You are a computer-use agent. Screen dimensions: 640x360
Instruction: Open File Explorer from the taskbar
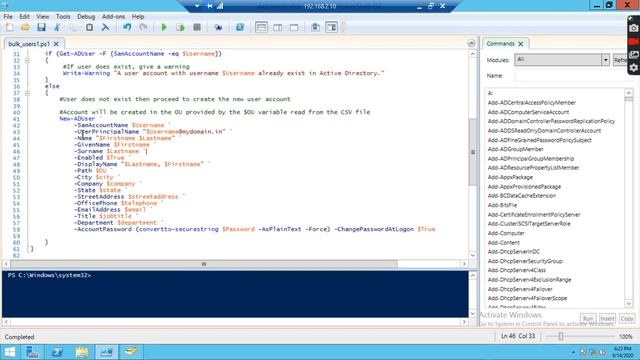tap(82, 352)
